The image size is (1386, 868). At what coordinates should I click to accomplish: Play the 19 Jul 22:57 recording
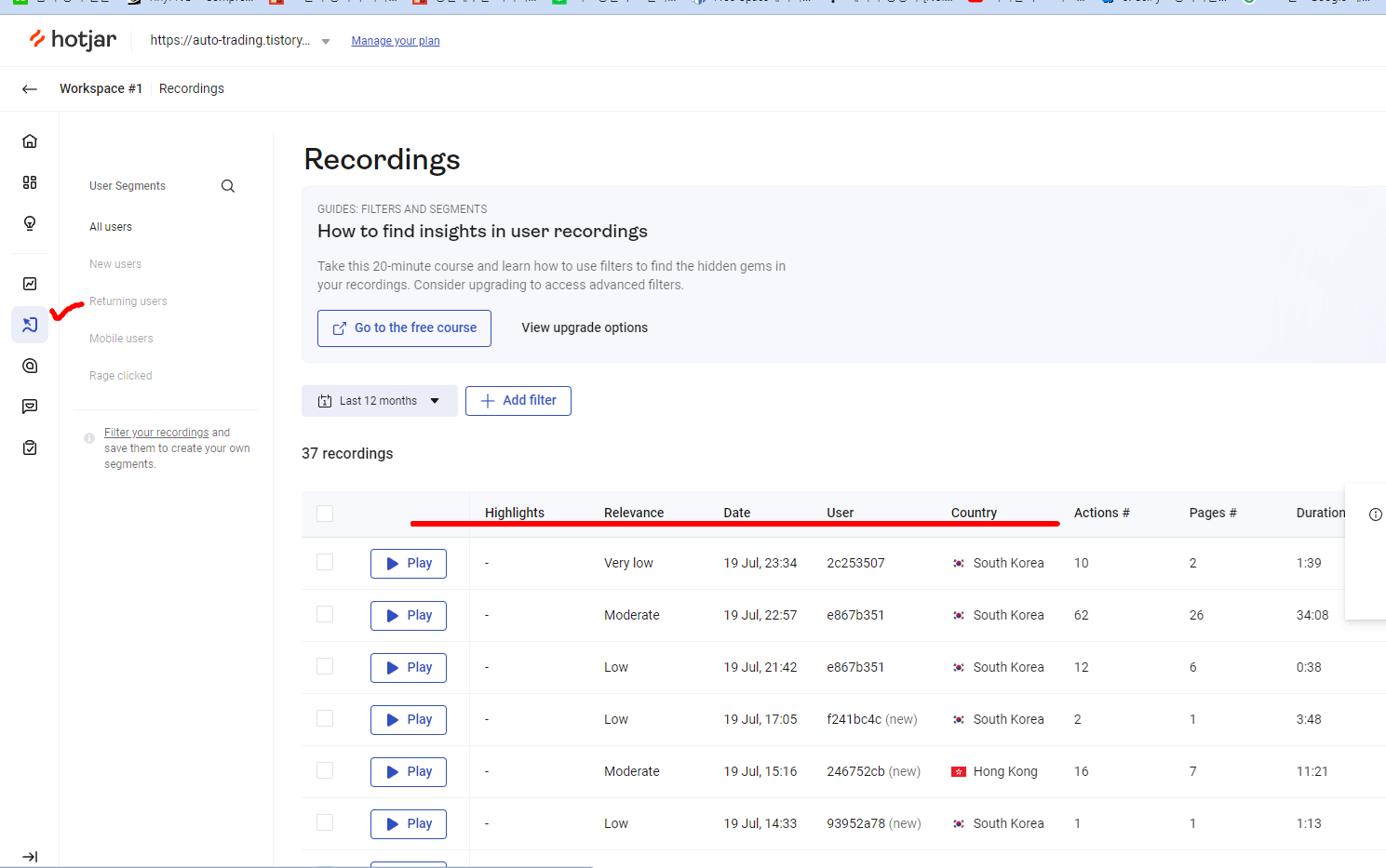409,616
